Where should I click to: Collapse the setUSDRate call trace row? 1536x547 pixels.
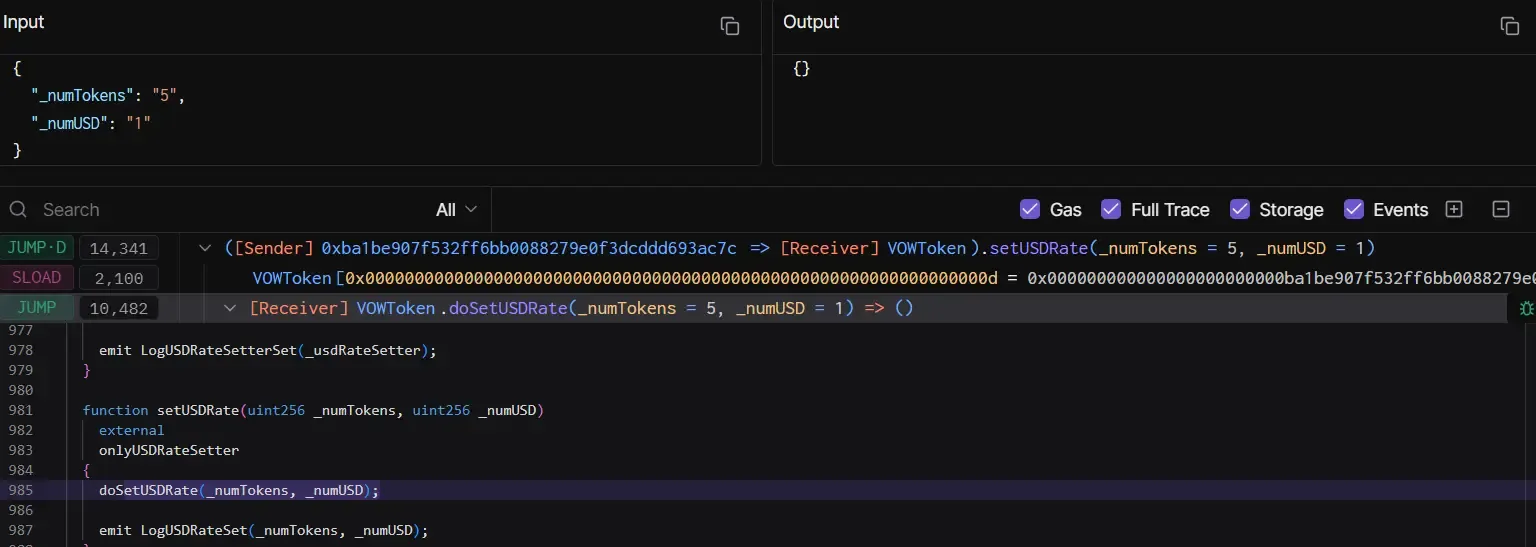point(206,248)
